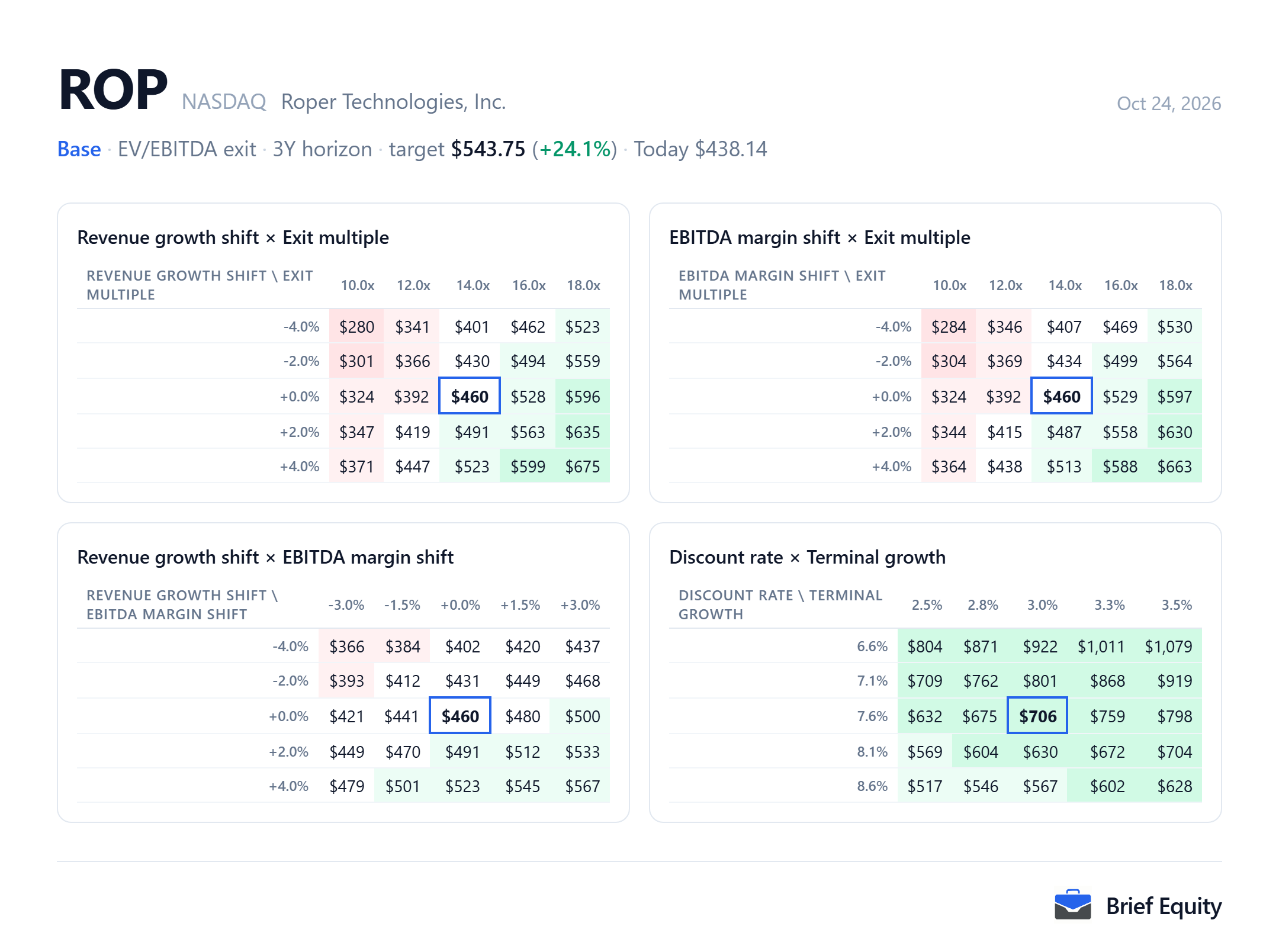
Task: Click the 'Oct 24, 2026' date
Action: pos(1169,104)
